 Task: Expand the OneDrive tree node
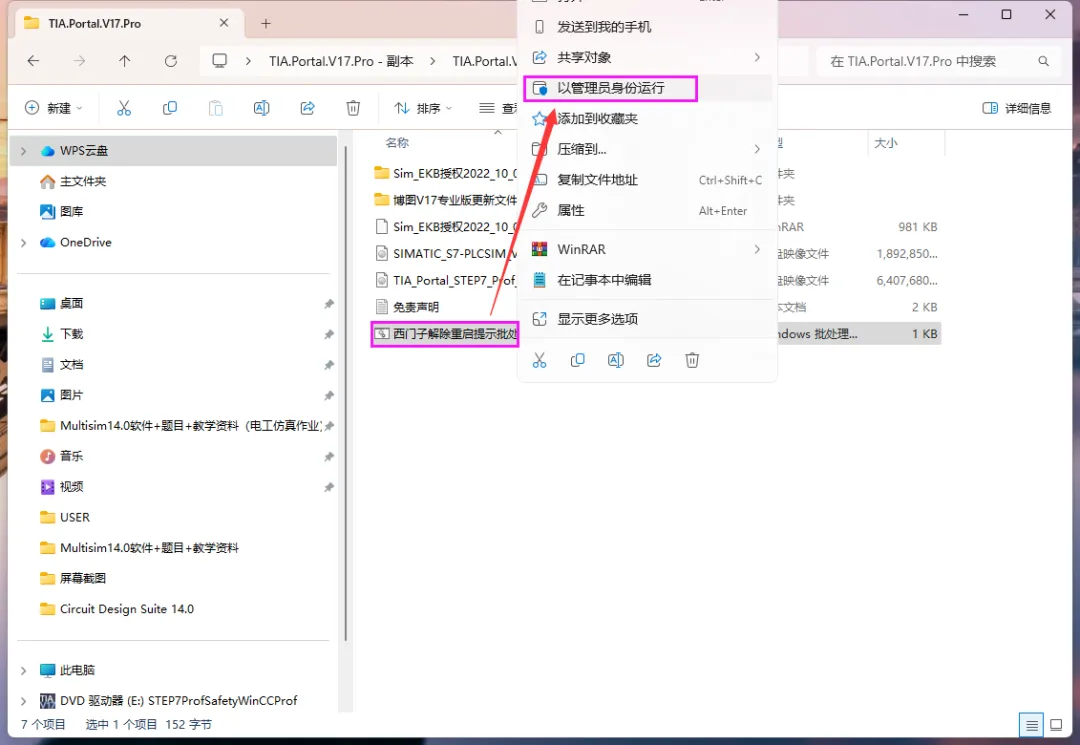pos(23,242)
